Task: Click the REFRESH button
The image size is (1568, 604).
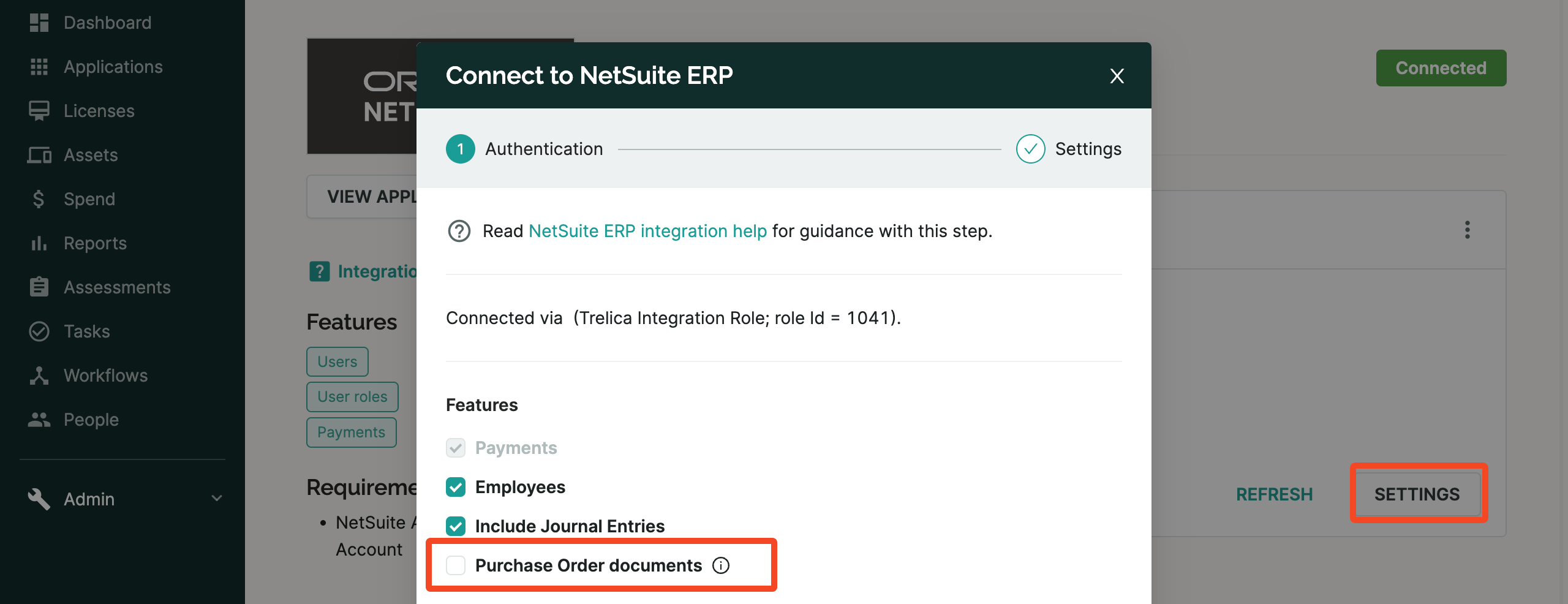Action: [1274, 494]
